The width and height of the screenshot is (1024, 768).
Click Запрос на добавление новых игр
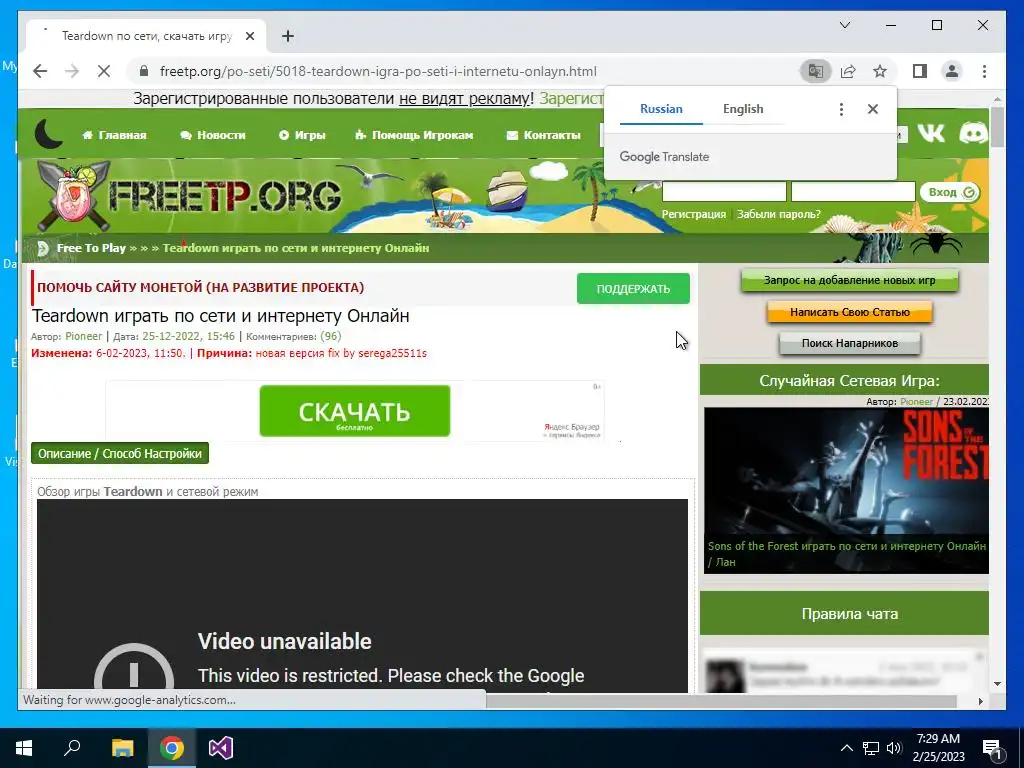tap(849, 280)
